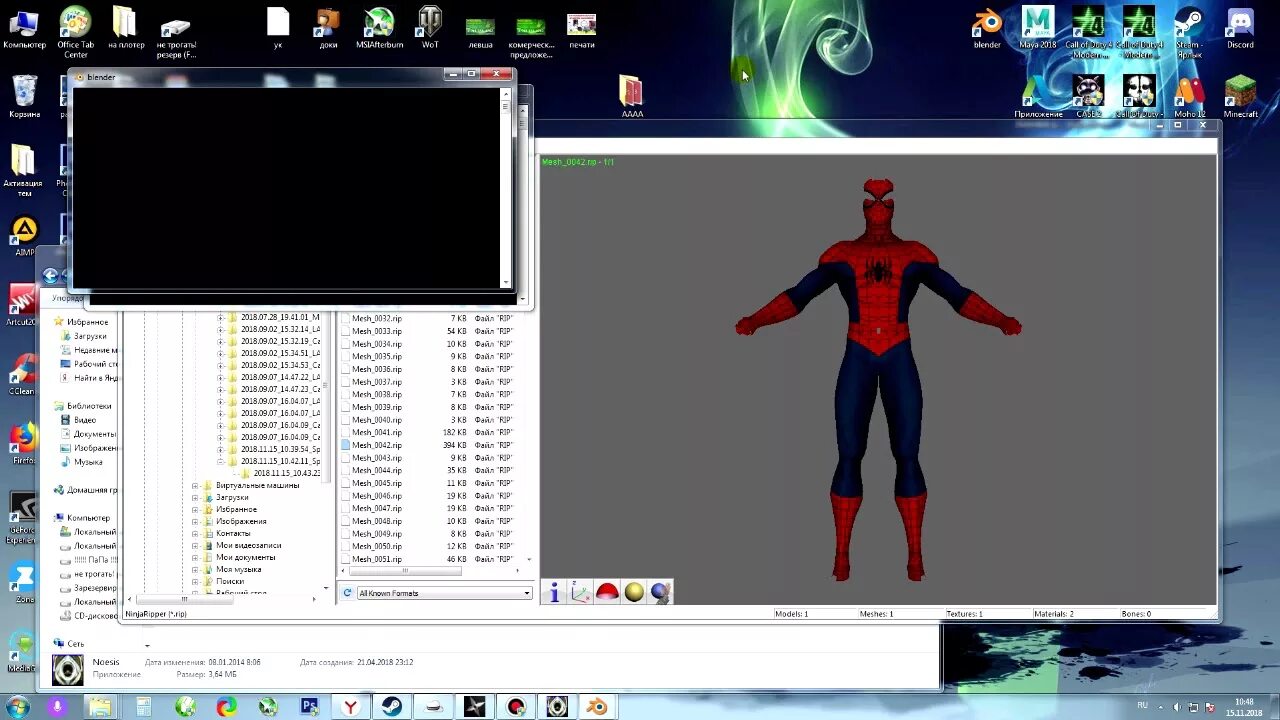Click the Blender icon in the taskbar
This screenshot has width=1280, height=720.
click(597, 707)
